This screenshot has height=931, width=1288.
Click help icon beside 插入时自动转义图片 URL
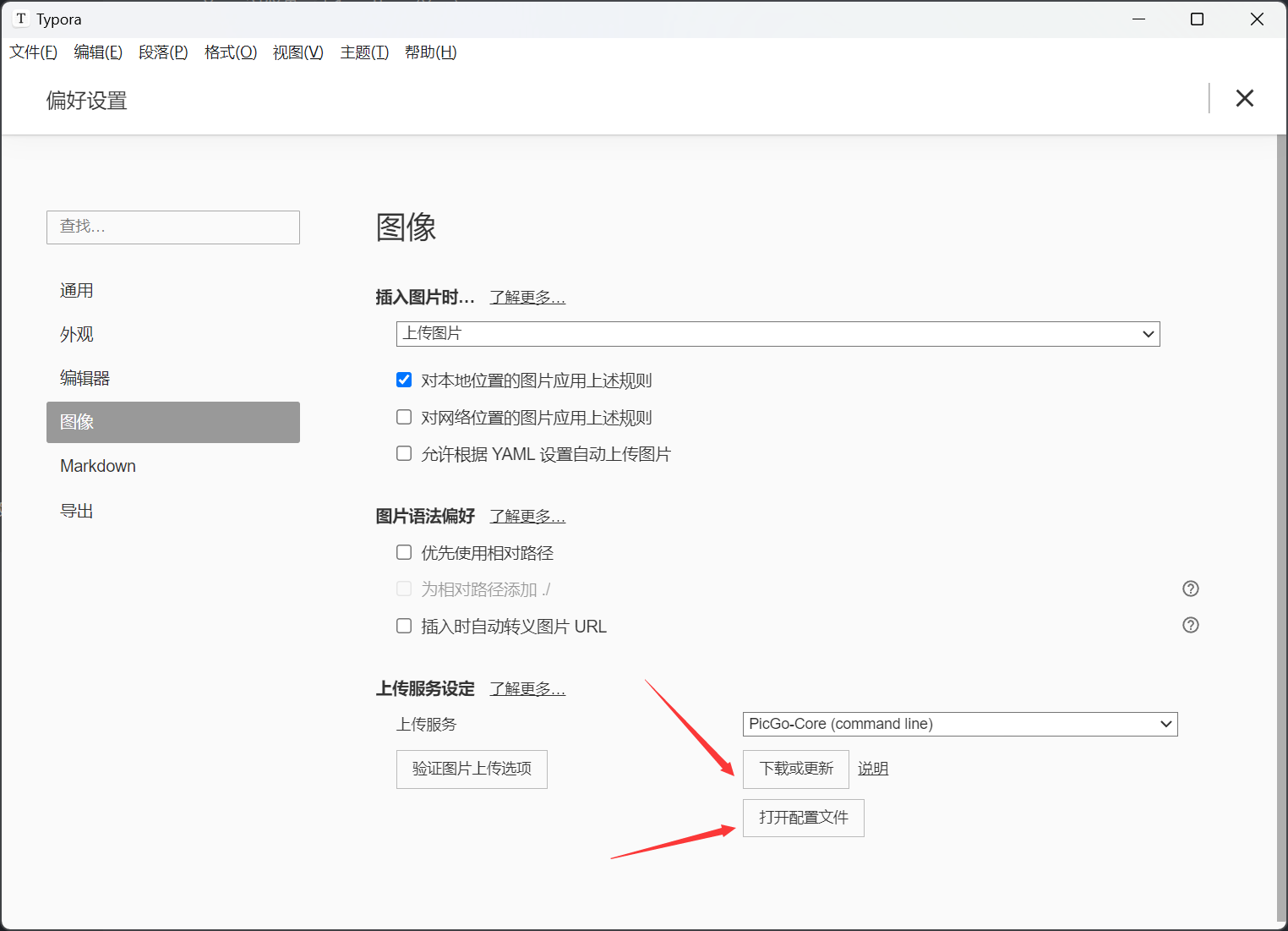click(1190, 625)
